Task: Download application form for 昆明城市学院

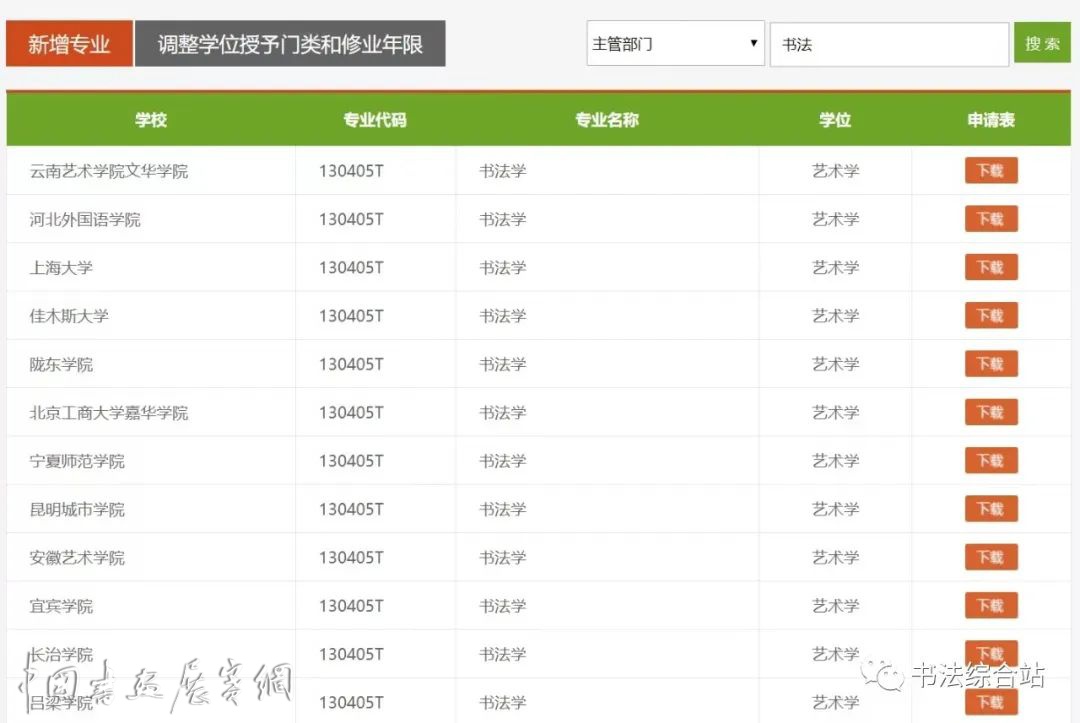Action: (990, 509)
